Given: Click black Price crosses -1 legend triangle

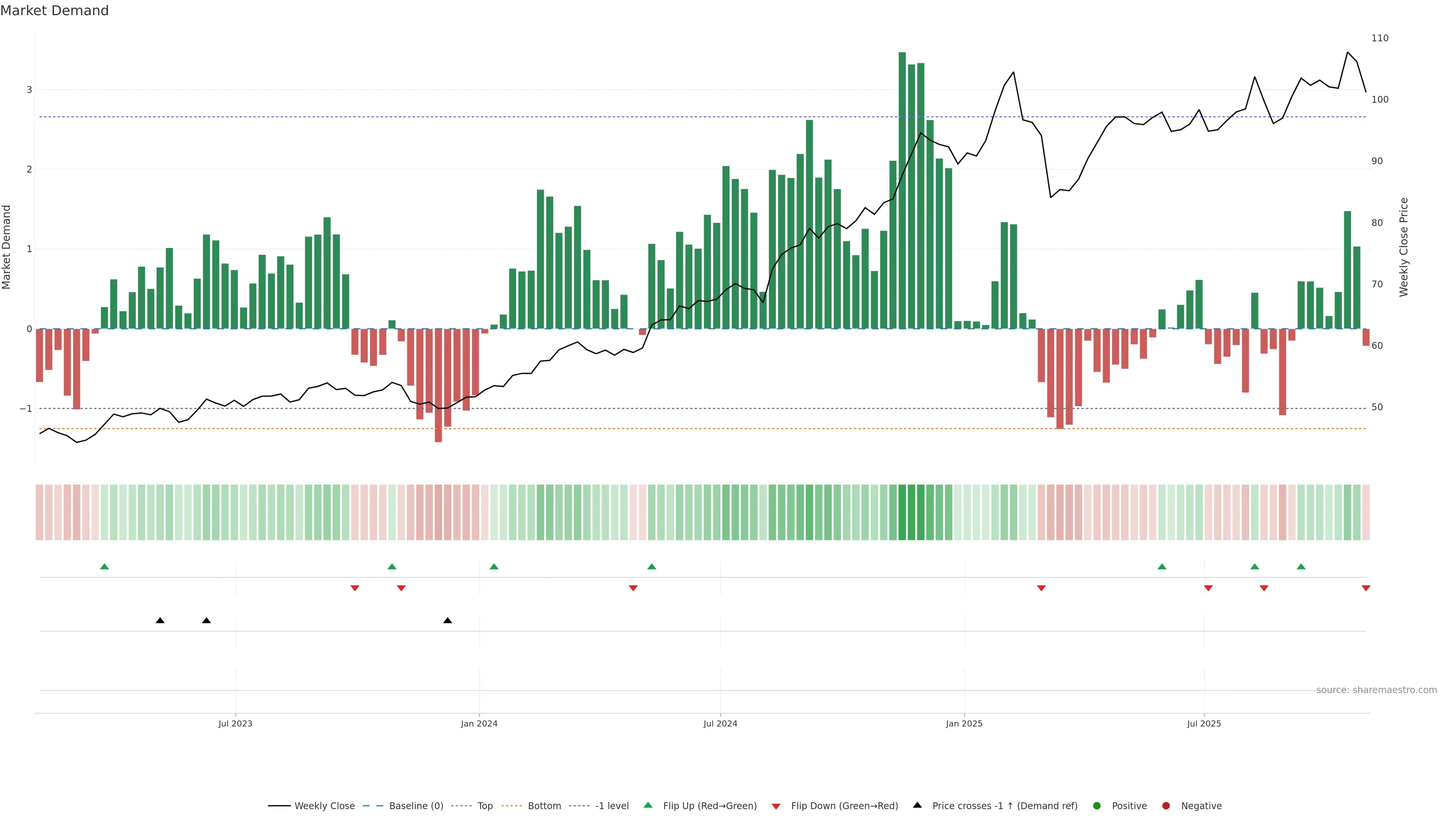Looking at the screenshot, I should click(917, 805).
